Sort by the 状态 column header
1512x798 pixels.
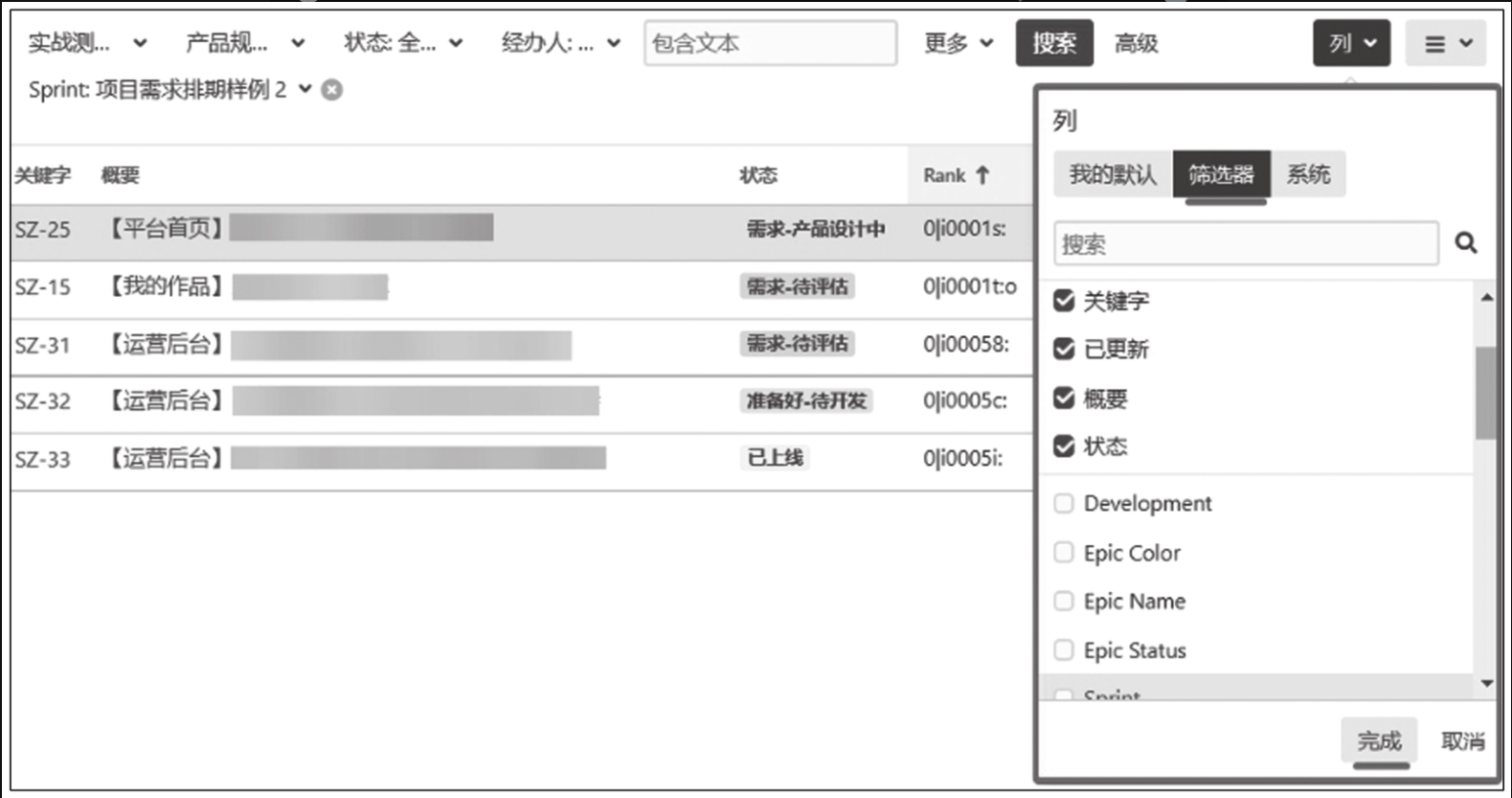(758, 175)
